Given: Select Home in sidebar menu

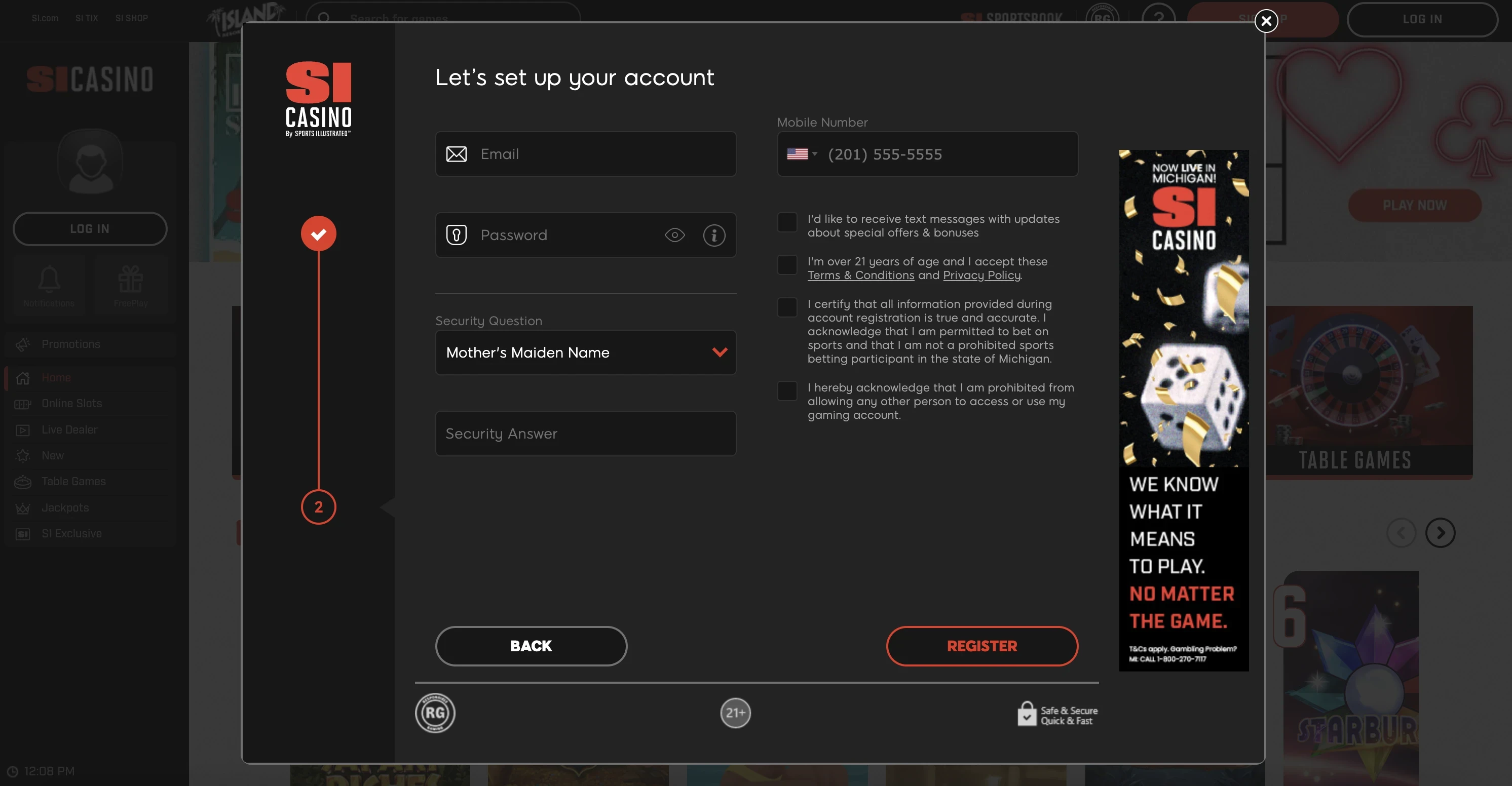Looking at the screenshot, I should (90, 378).
